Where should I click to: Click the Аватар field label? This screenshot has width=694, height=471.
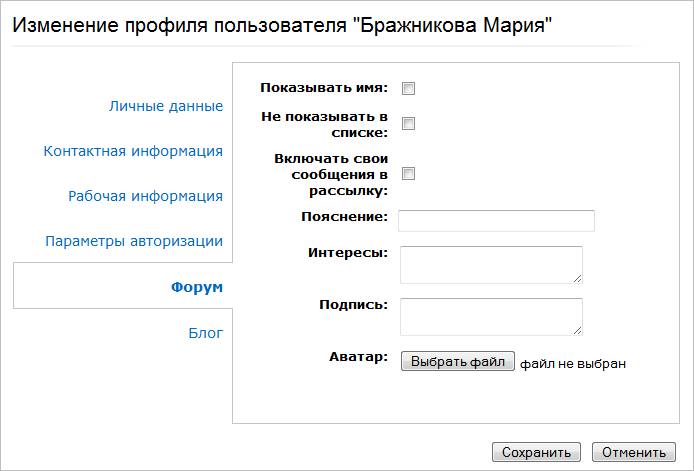coord(358,357)
